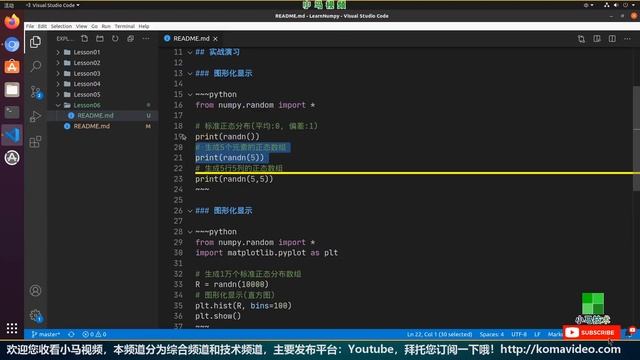Open the File menu
Viewport: 640px width, 360px height.
(30, 26)
